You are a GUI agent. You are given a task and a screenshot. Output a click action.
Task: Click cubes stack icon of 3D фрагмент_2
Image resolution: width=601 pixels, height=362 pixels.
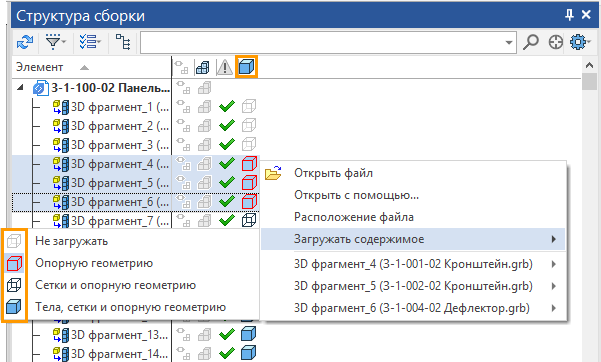click(x=204, y=126)
